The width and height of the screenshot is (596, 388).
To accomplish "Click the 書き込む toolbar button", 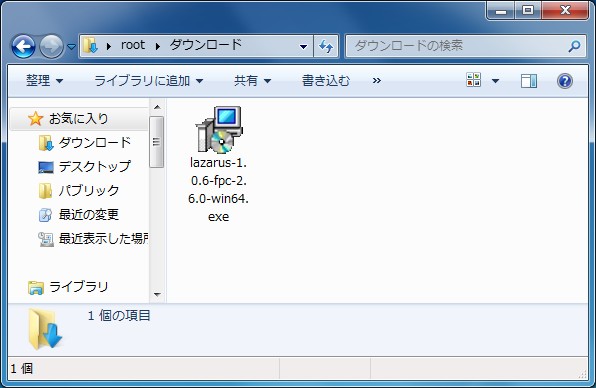I will click(x=326, y=81).
